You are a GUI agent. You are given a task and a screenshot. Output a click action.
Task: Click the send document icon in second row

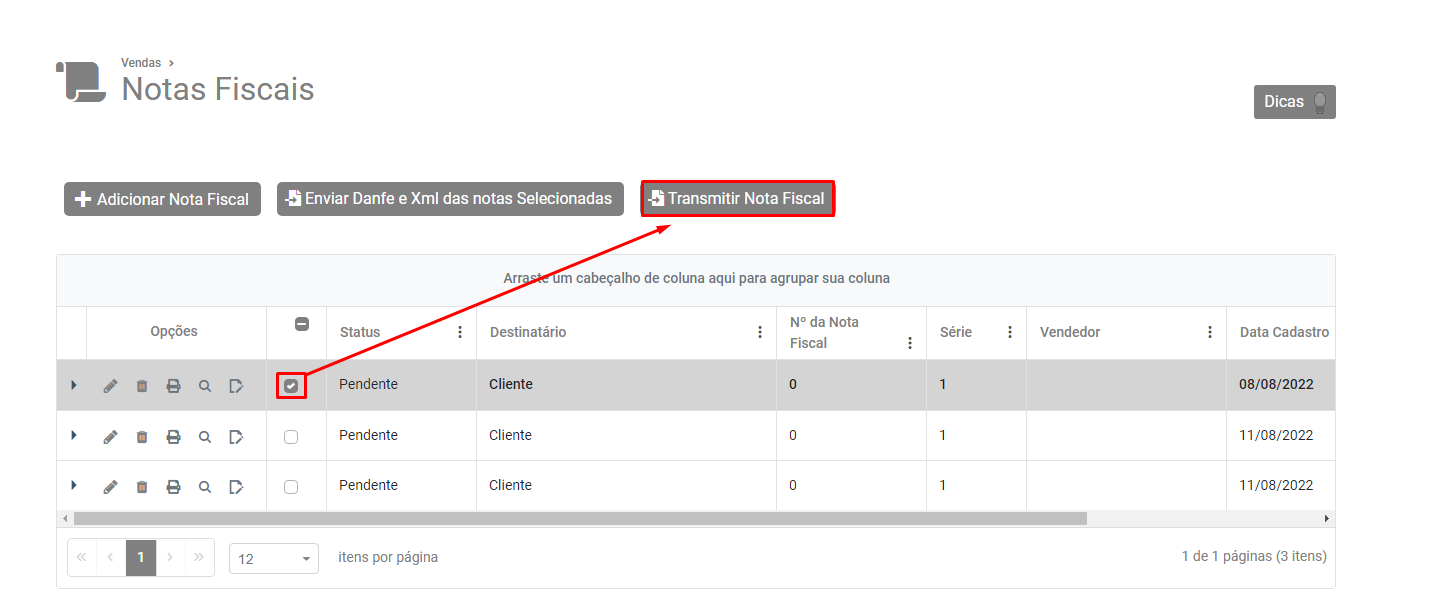236,437
